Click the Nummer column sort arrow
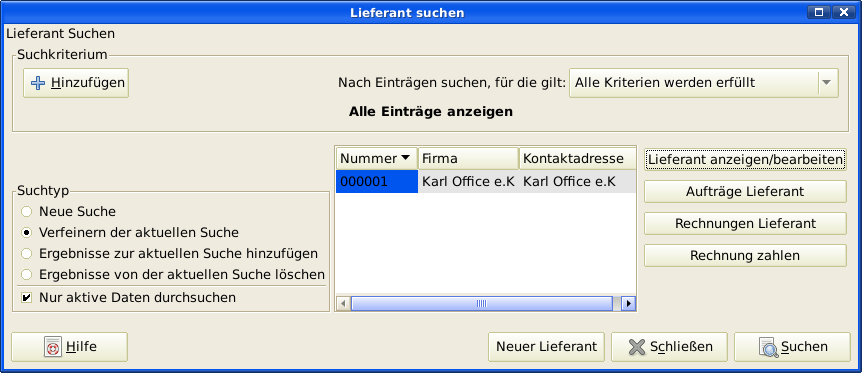 (406, 158)
